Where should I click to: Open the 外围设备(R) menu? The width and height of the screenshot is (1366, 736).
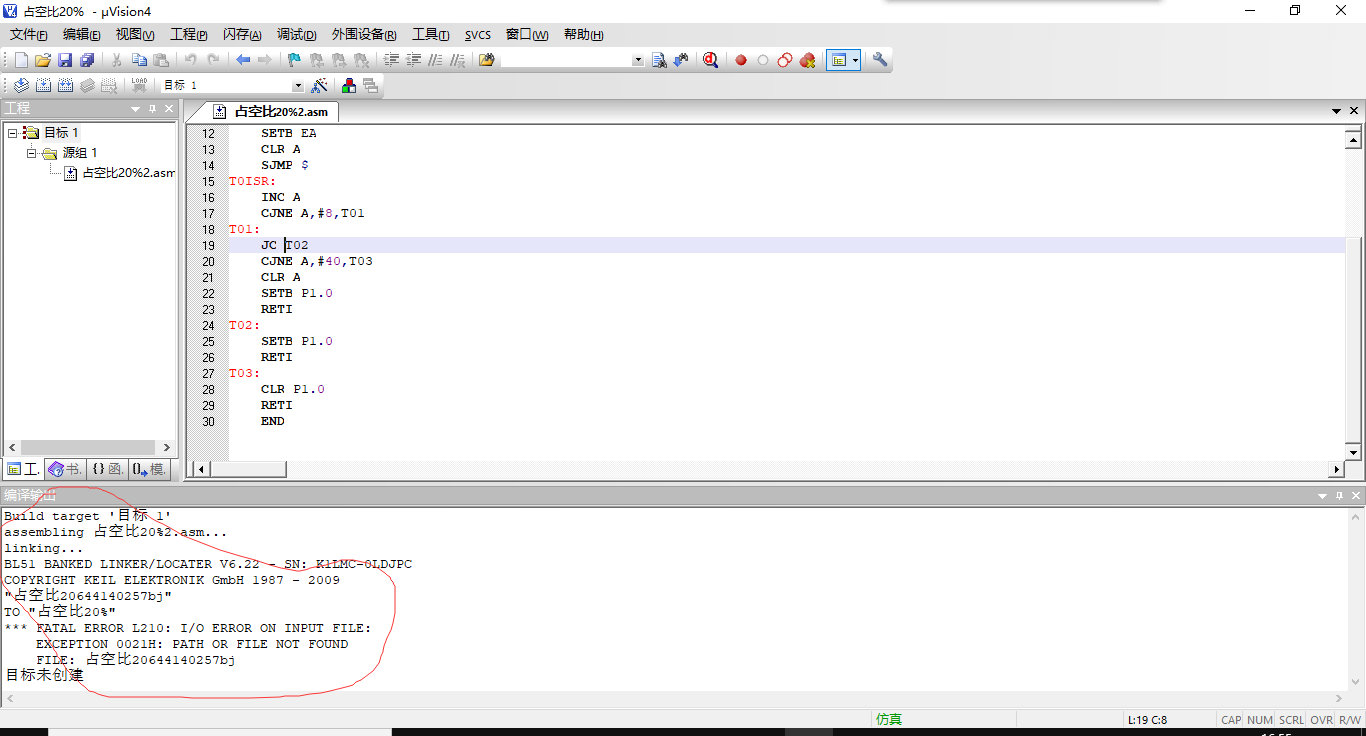click(x=364, y=34)
